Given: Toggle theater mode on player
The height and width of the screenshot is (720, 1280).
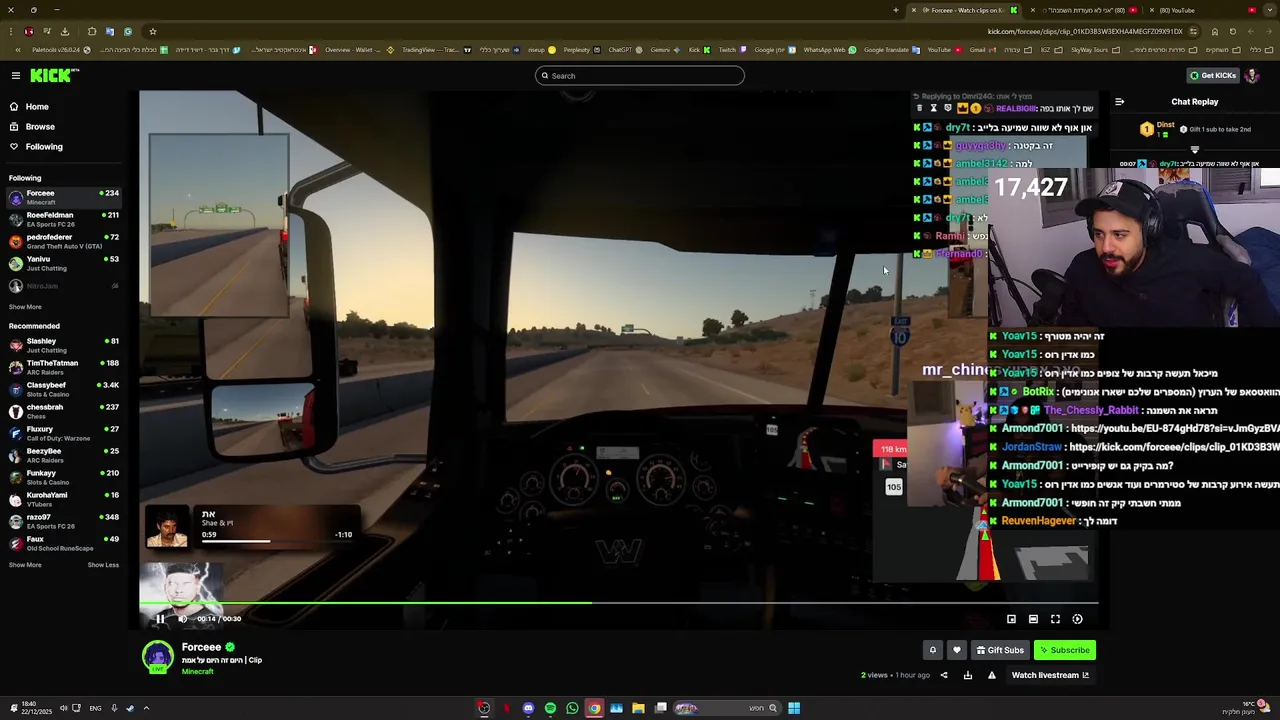Looking at the screenshot, I should (x=1033, y=619).
